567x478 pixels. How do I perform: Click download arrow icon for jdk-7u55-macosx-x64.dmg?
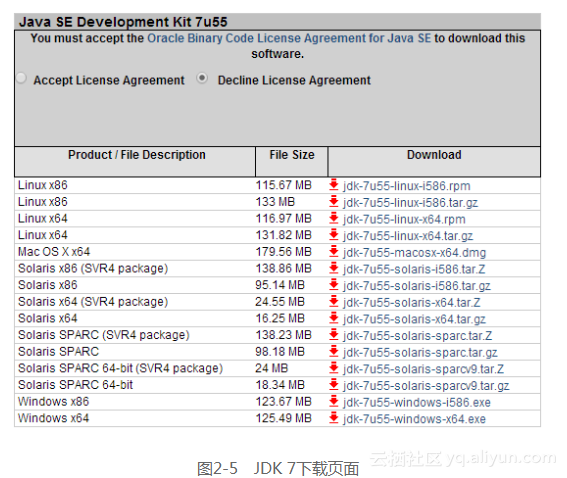click(x=333, y=251)
